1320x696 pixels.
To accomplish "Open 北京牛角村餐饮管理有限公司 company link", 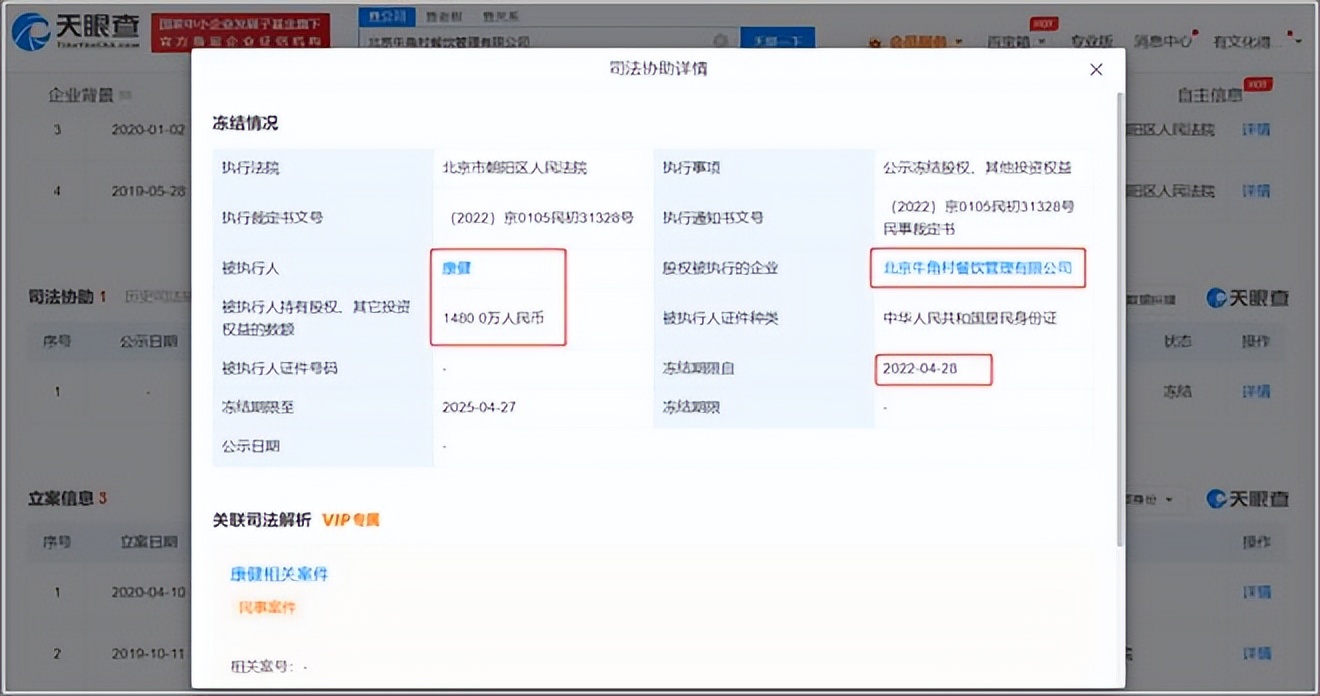I will tap(978, 269).
